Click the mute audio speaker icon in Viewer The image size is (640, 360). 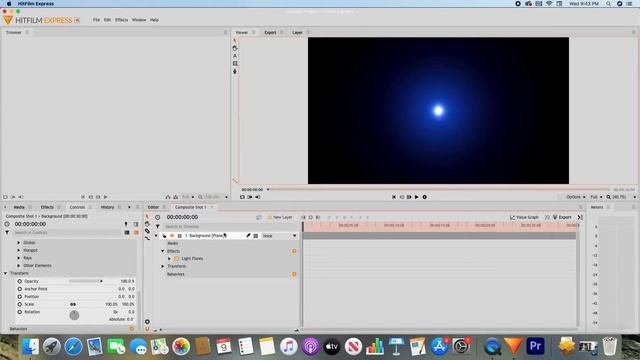[x=258, y=197]
